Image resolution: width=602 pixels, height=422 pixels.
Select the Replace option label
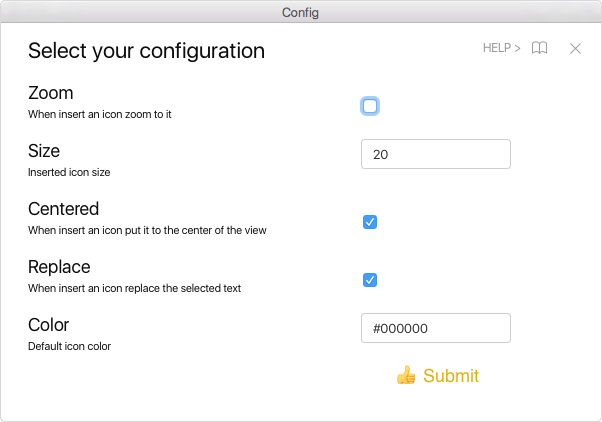(59, 267)
